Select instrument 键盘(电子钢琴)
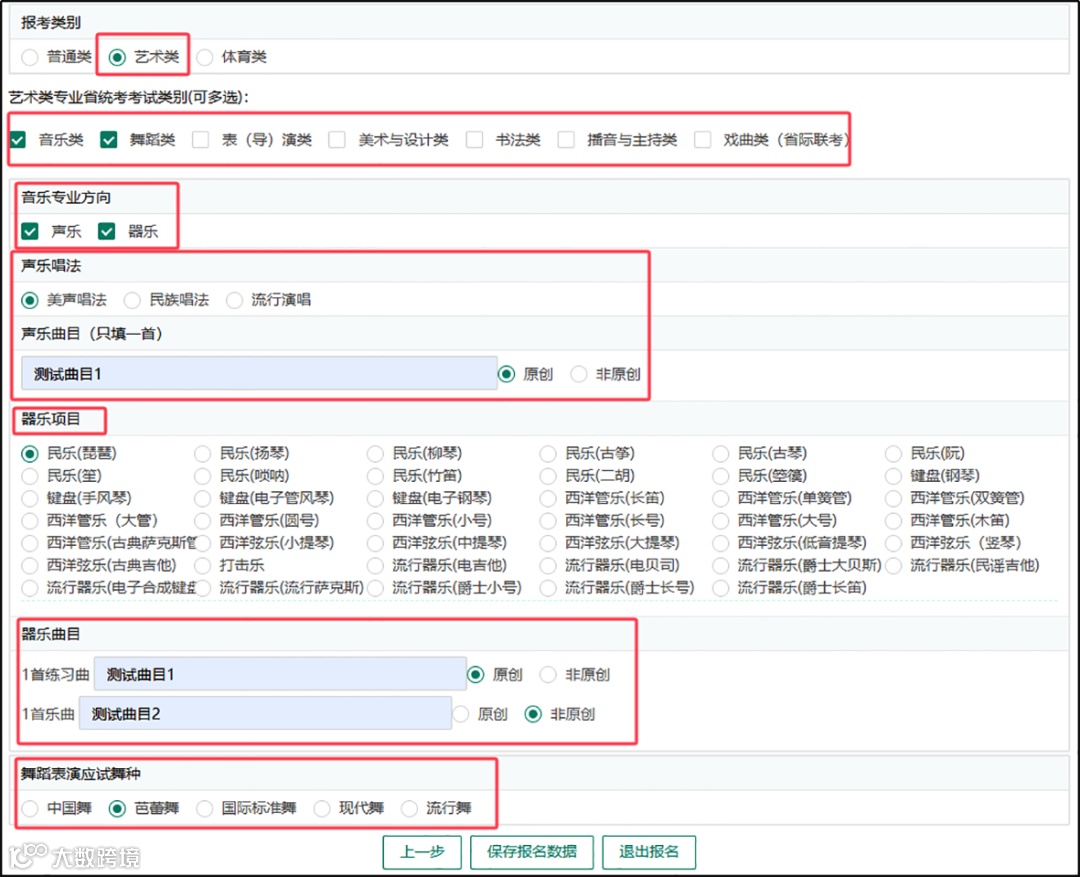The image size is (1080, 877). coord(375,498)
